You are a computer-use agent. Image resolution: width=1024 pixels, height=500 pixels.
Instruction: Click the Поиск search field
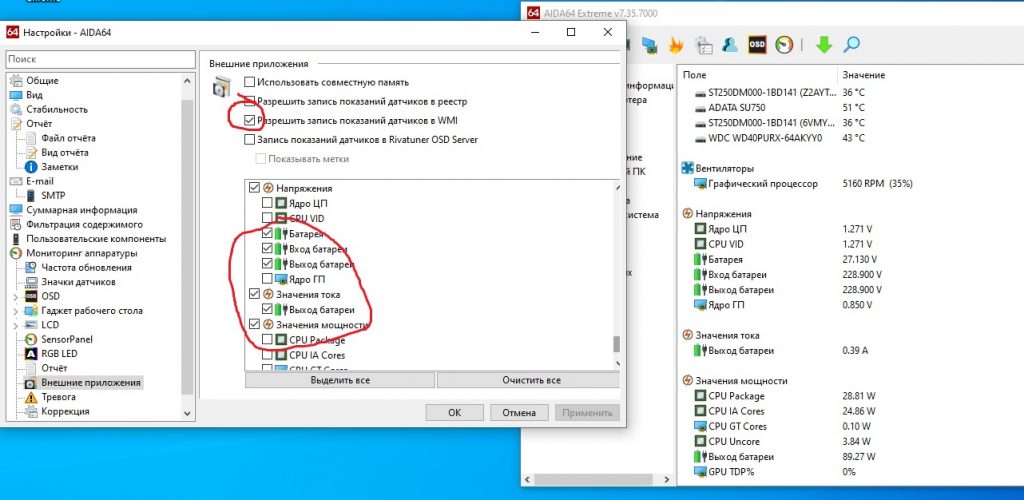100,59
